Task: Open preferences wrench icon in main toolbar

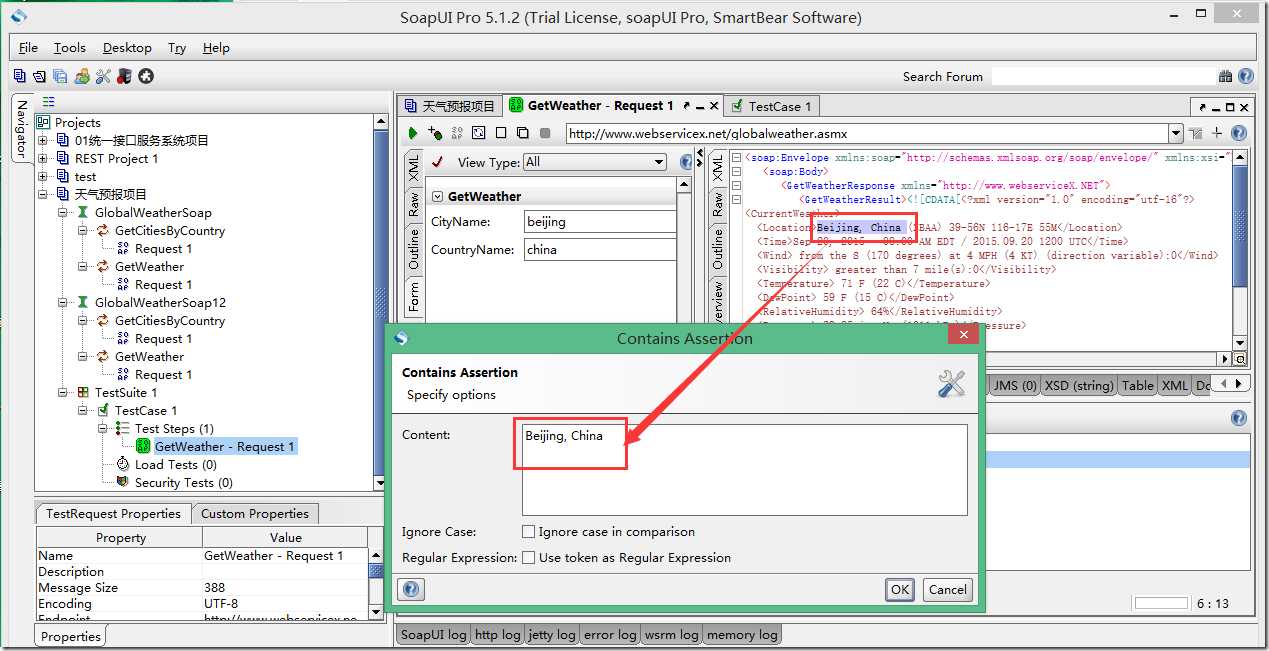Action: click(103, 76)
